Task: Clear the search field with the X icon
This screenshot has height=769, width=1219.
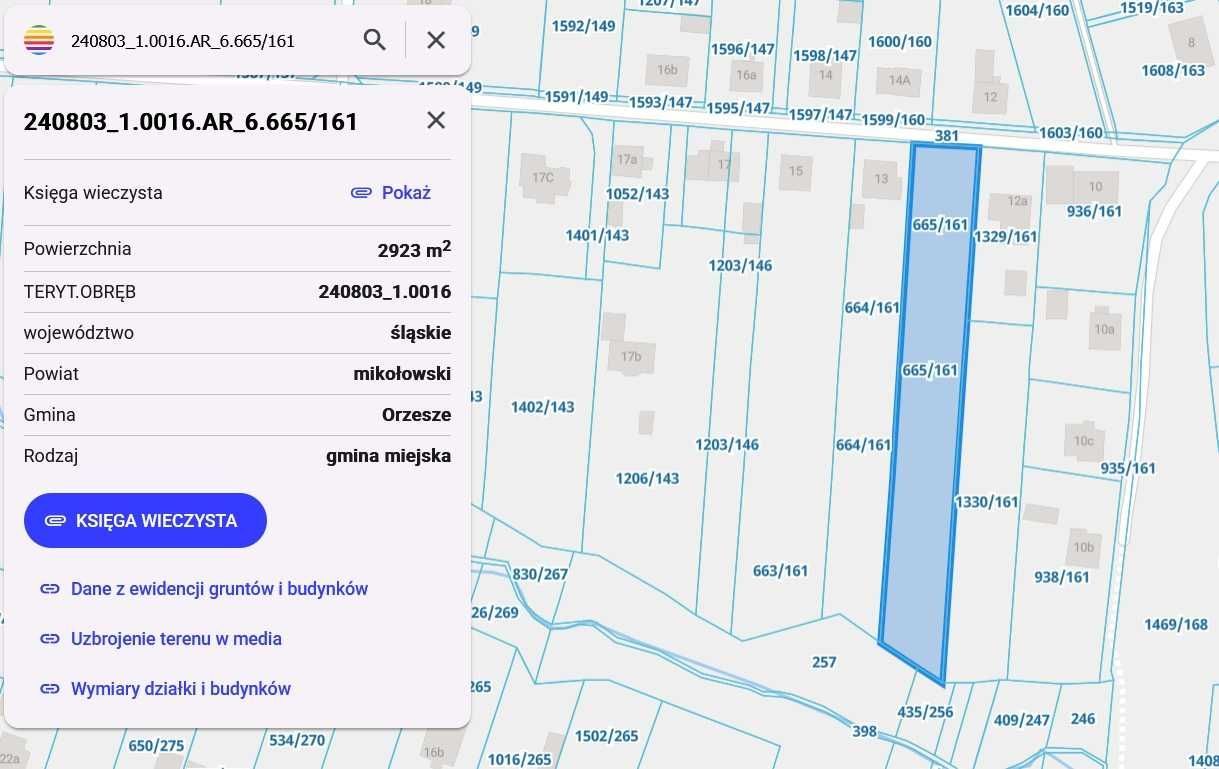Action: 436,40
